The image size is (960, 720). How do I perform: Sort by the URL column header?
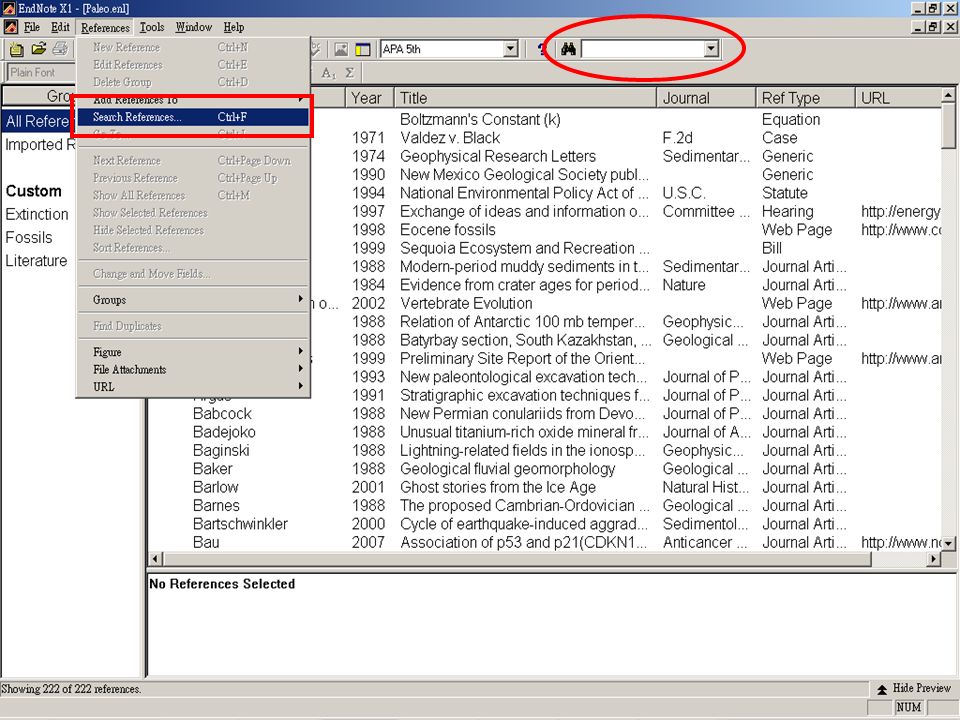[898, 98]
